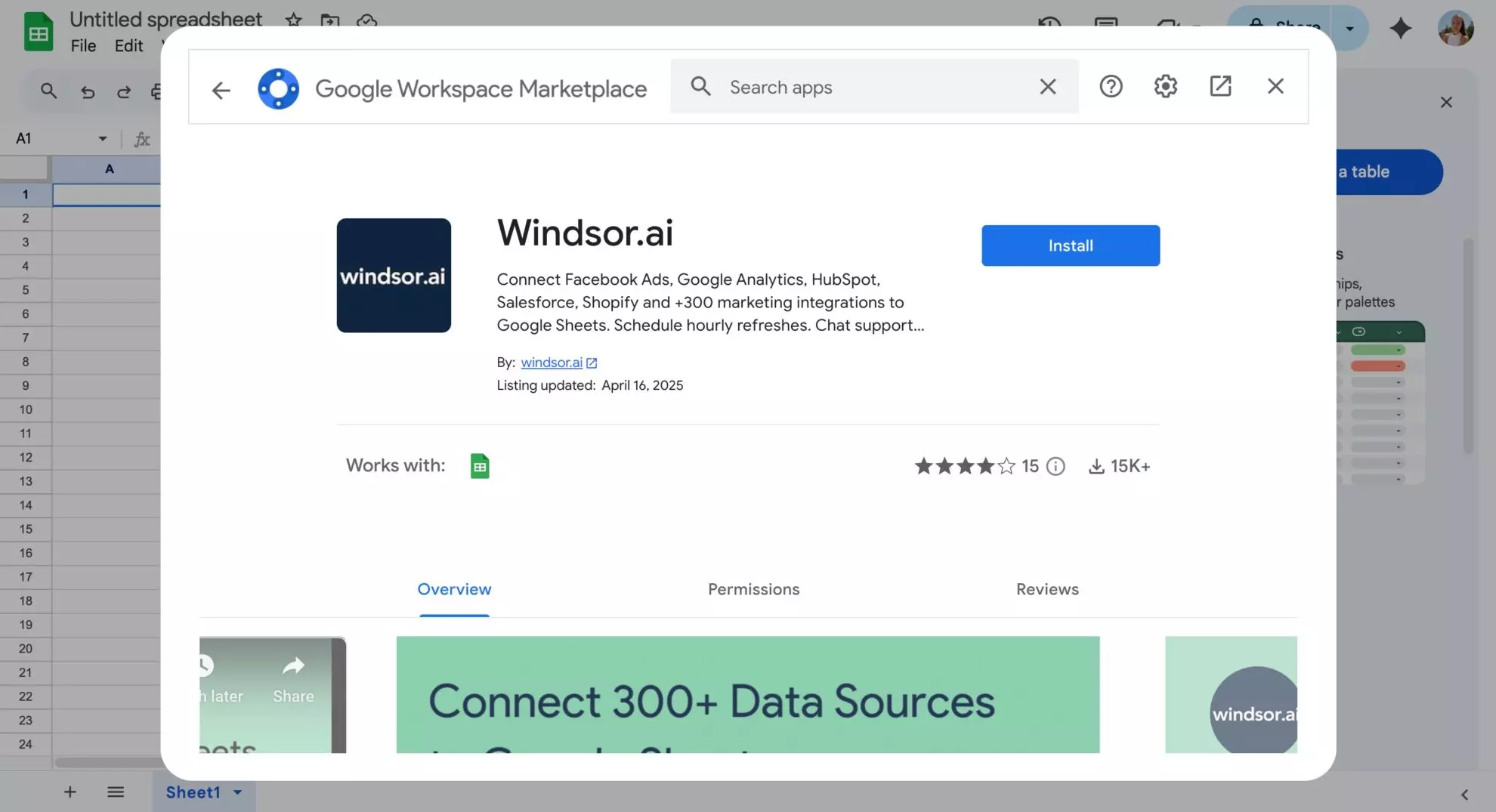Screen dimensions: 1496x812
Task: Click the rating info icon
Action: coord(1056,466)
